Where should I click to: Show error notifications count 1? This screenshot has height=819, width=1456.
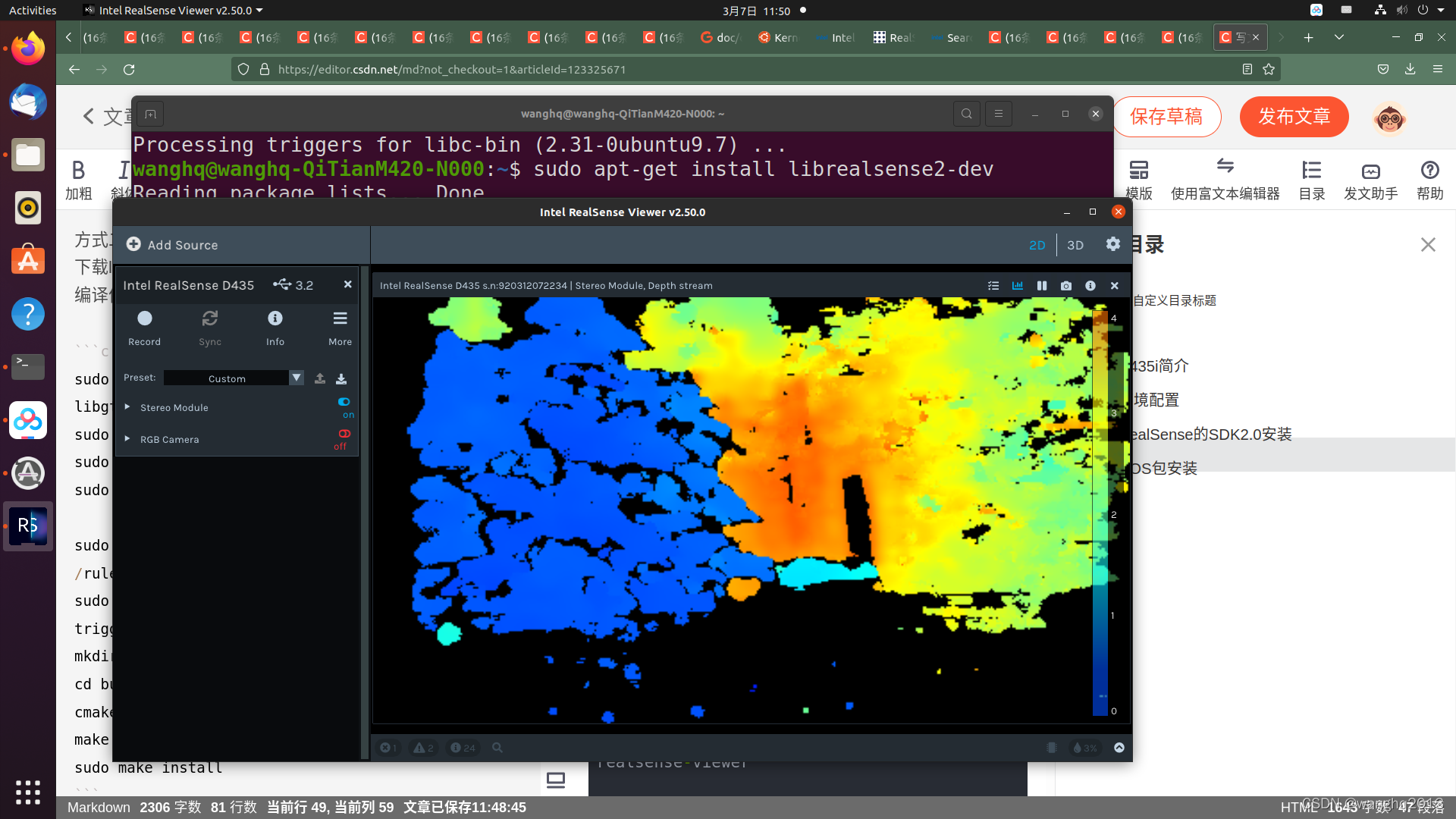[388, 748]
